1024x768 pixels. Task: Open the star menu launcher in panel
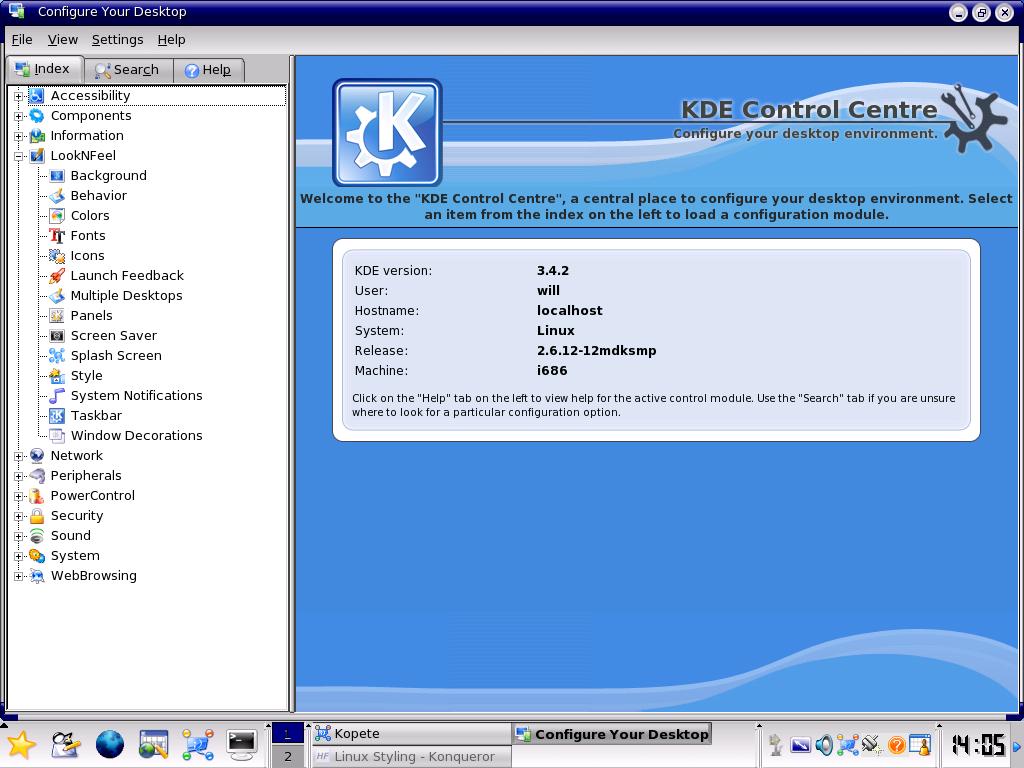(22, 744)
